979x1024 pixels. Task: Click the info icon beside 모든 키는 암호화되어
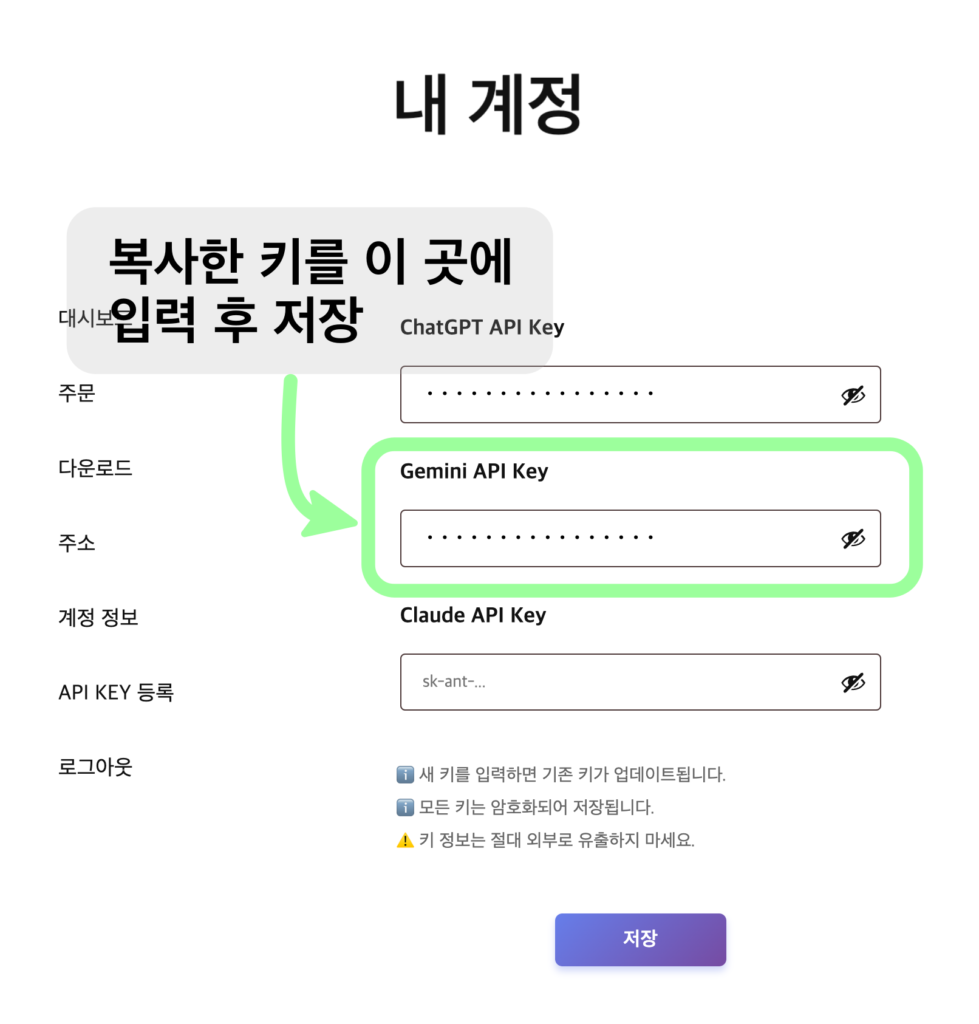coord(405,807)
